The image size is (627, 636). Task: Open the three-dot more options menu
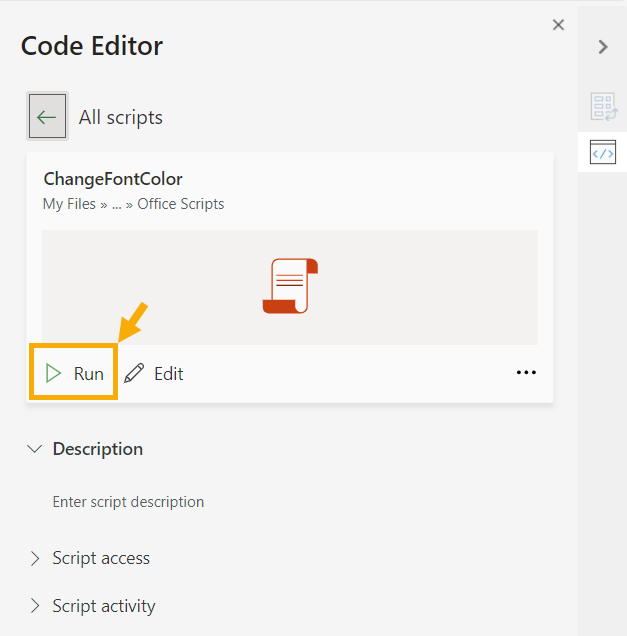(526, 373)
